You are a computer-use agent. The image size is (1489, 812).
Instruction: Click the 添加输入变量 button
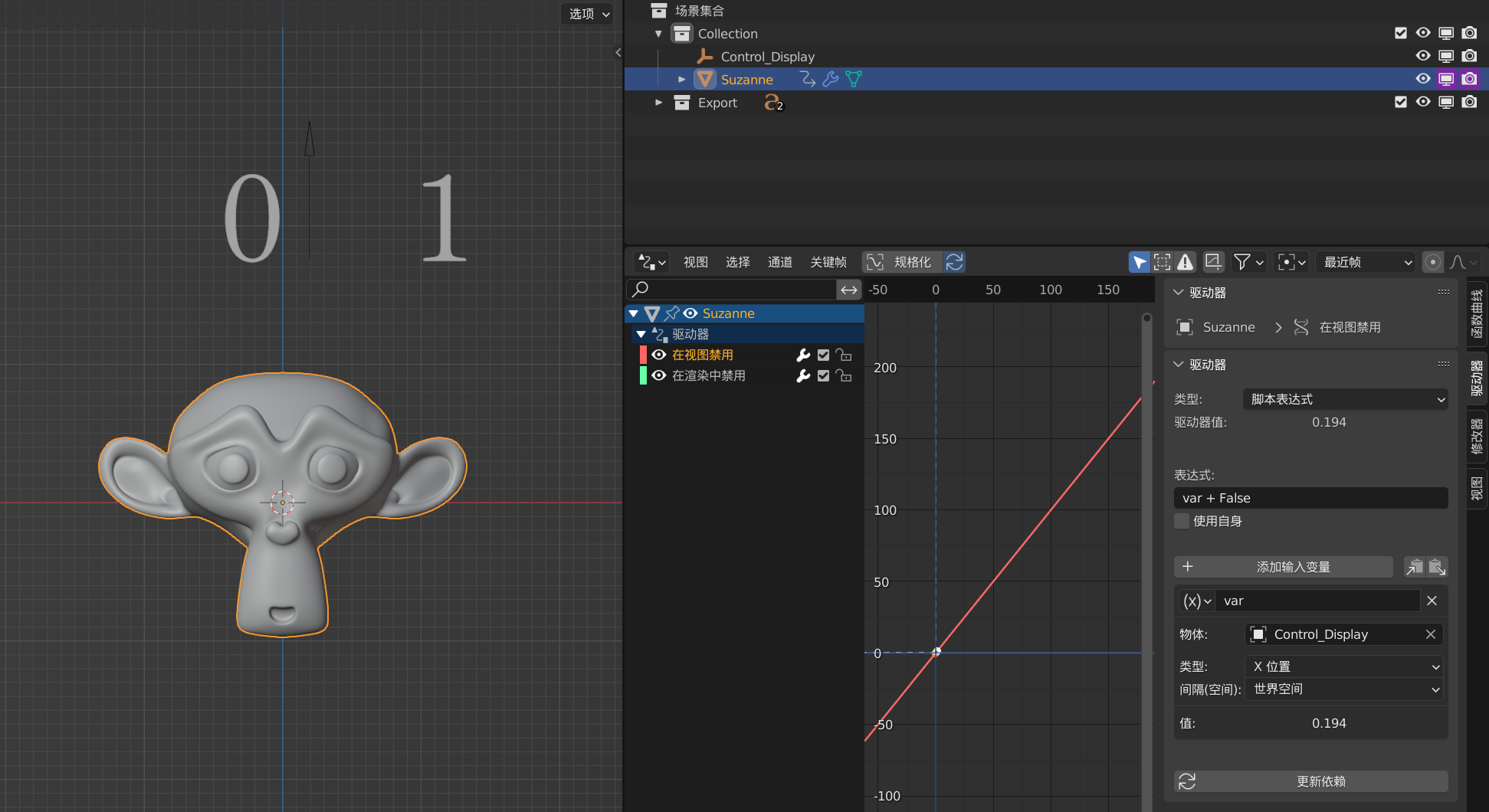(x=1283, y=567)
